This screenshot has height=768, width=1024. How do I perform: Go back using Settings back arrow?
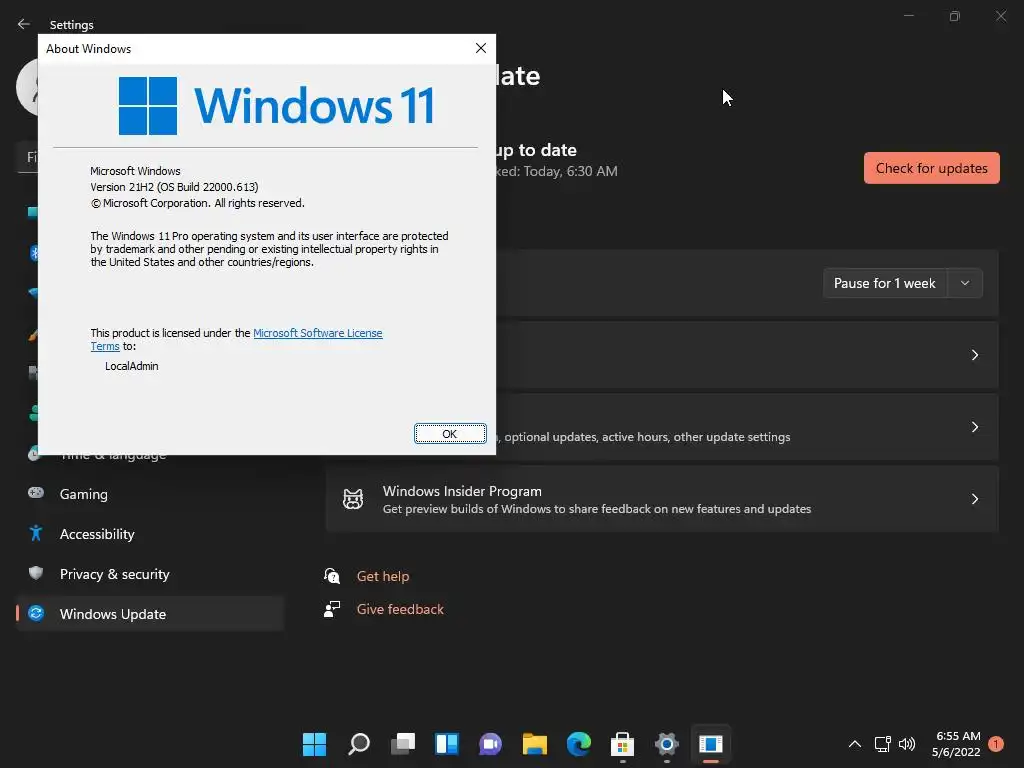[24, 24]
